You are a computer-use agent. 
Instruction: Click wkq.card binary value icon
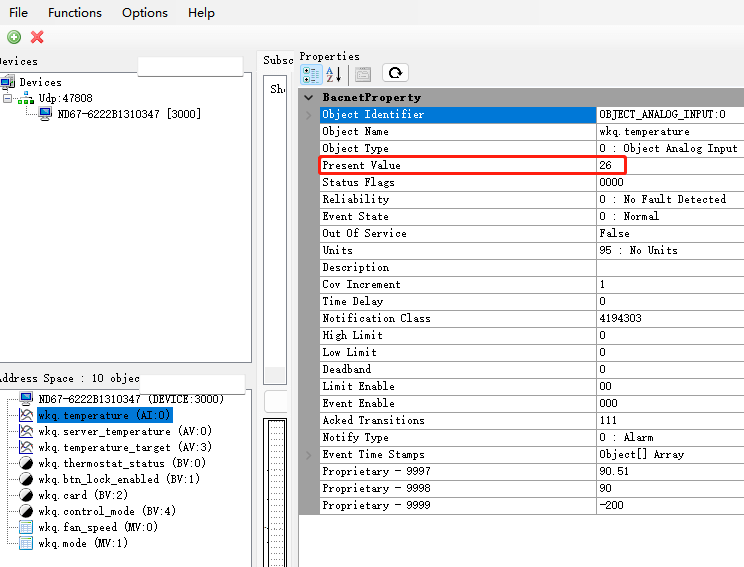(26, 495)
